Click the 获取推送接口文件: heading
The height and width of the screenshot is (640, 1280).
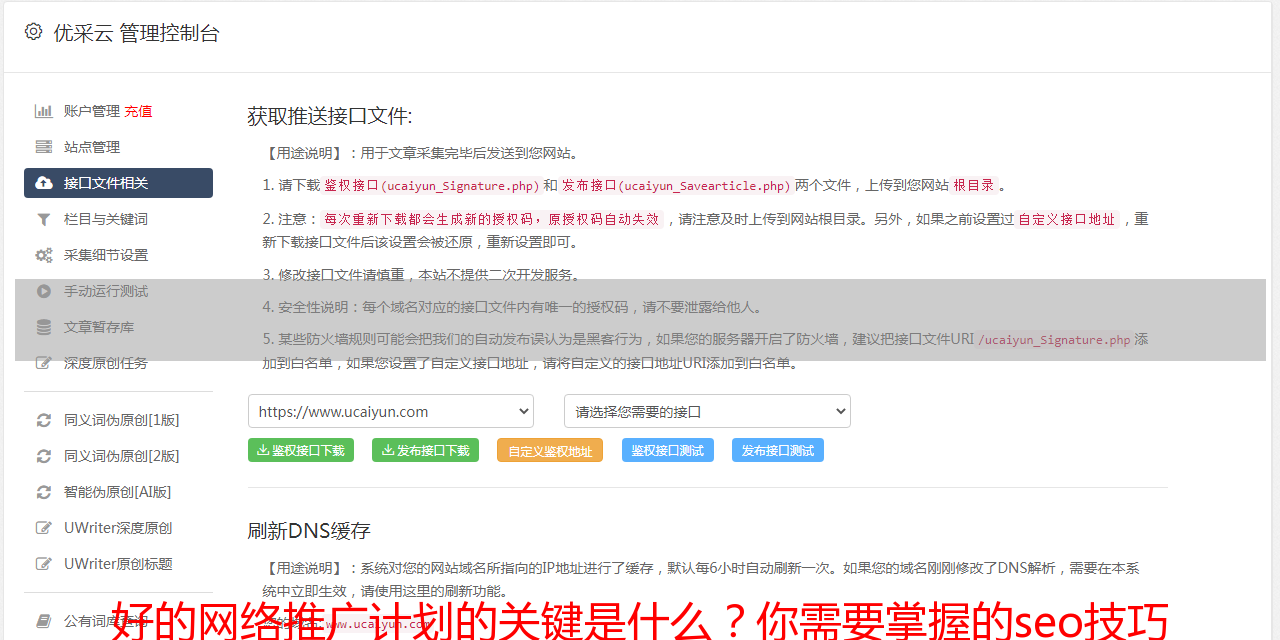(x=330, y=116)
